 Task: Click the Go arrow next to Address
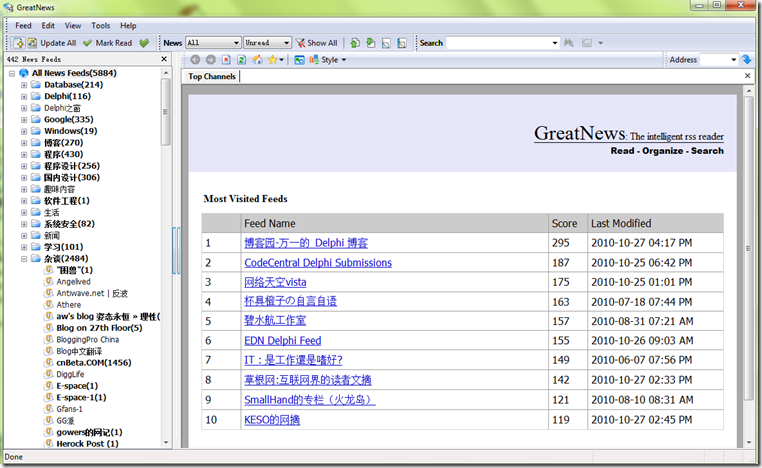click(747, 60)
